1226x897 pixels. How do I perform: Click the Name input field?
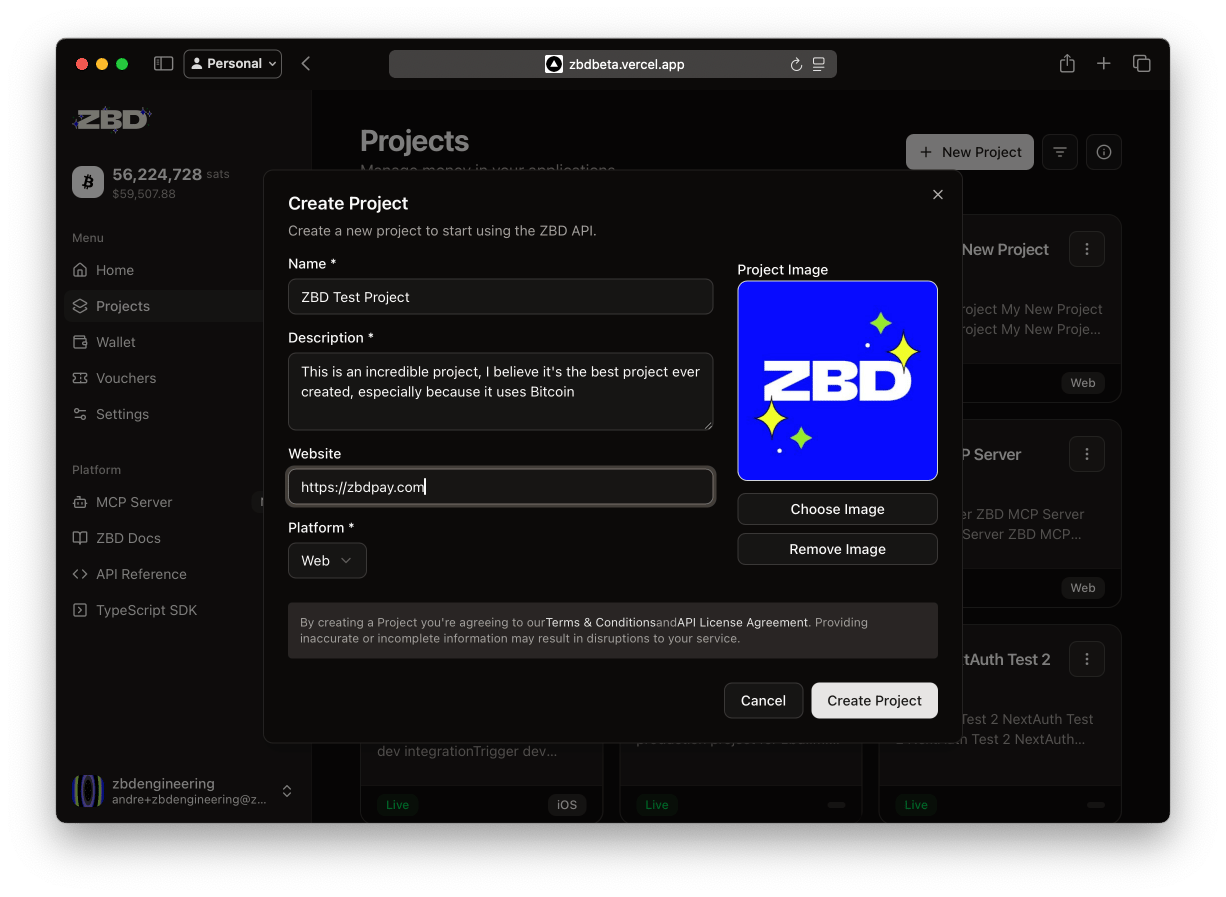coord(501,297)
